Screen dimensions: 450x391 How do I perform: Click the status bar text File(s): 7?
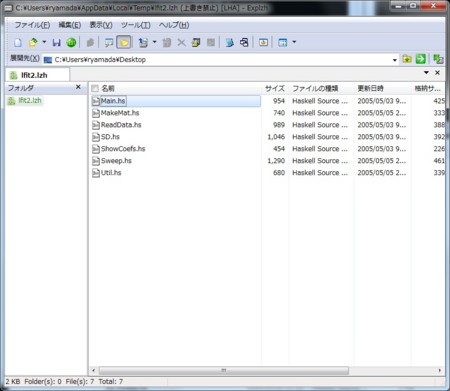80,381
